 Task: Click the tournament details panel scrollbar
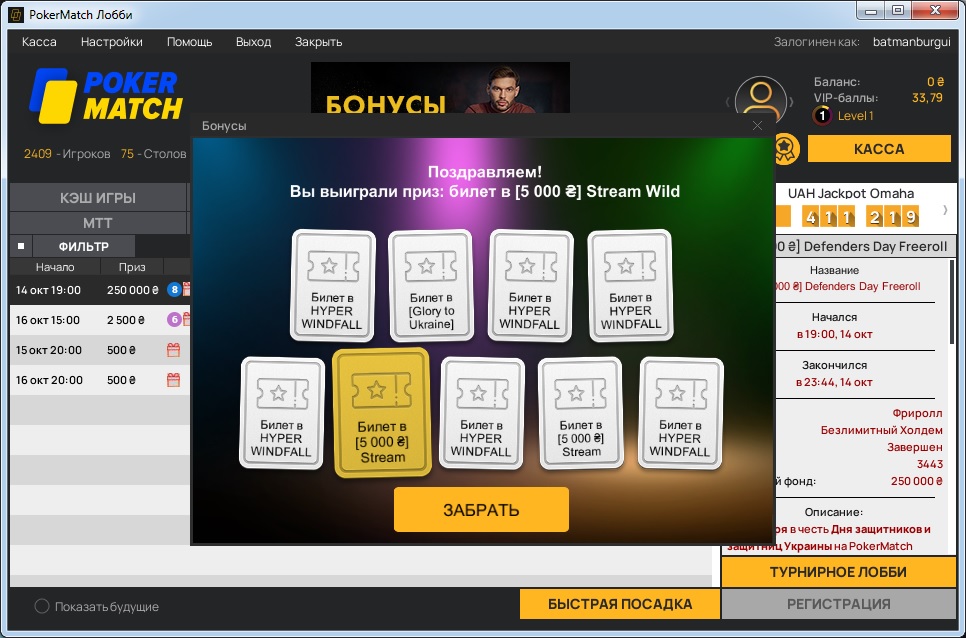(952, 302)
